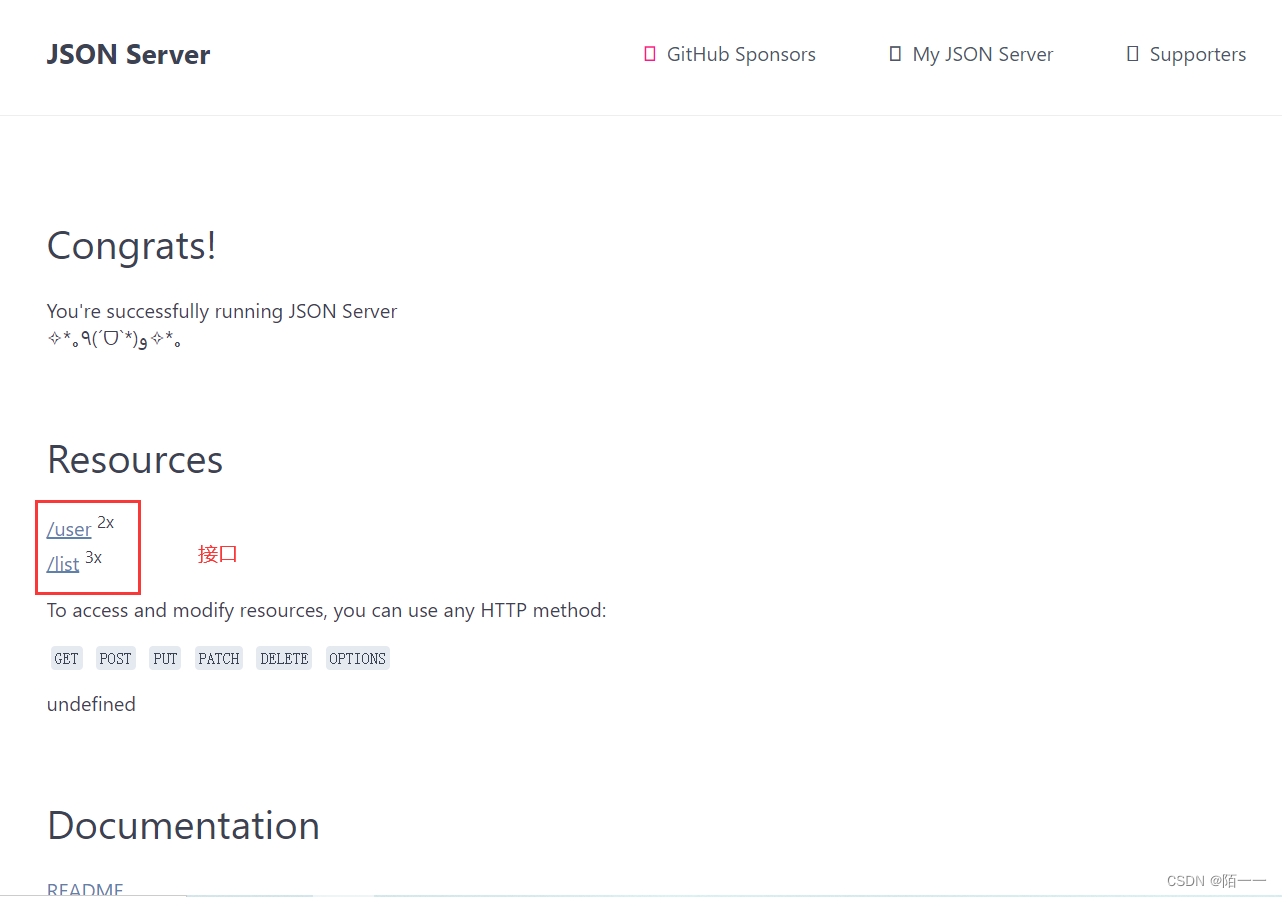1282x897 pixels.
Task: Open the /list resource link
Action: (63, 564)
